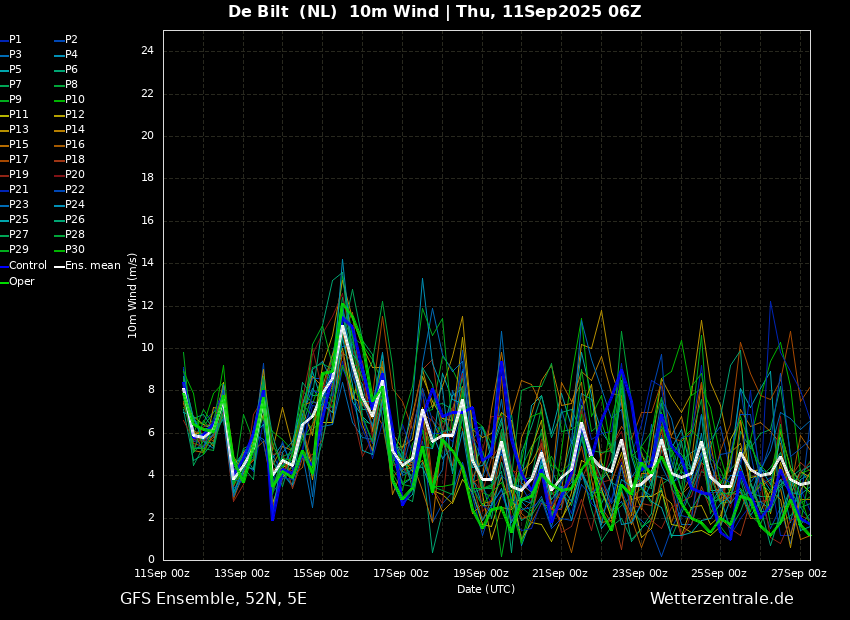
Task: Click the 27Sep 00z date label
Action: coord(799,573)
